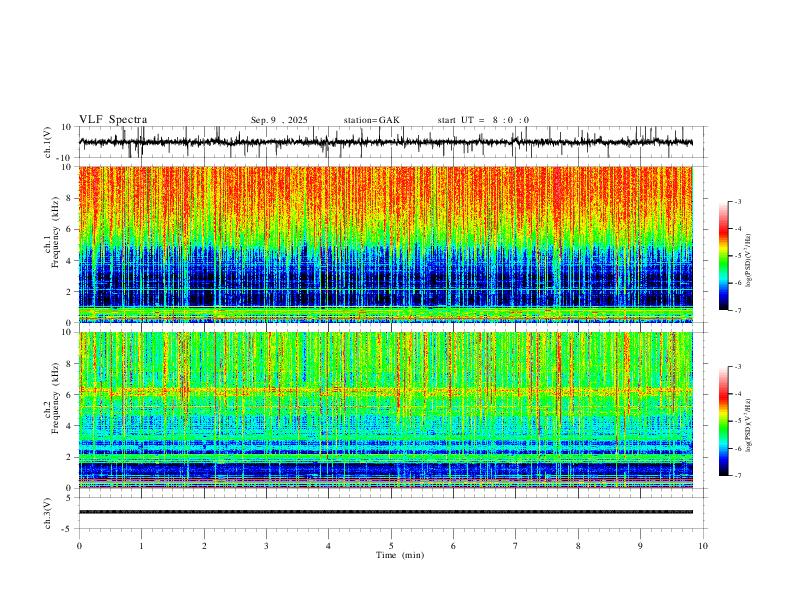The width and height of the screenshot is (792, 612).
Task: Click time axis tick label "7"
Action: click(516, 546)
